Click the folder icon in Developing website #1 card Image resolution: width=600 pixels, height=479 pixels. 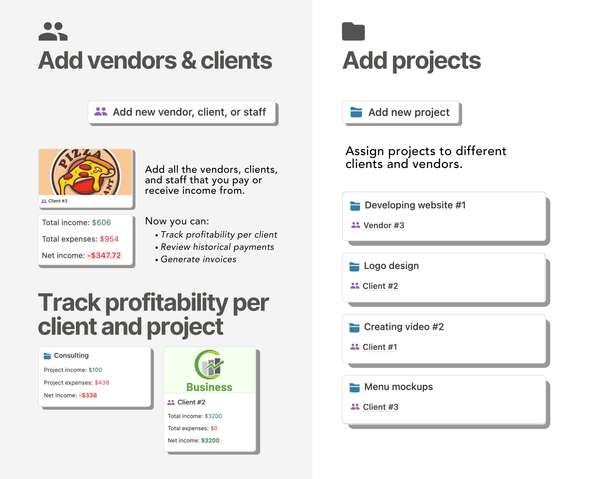click(354, 206)
